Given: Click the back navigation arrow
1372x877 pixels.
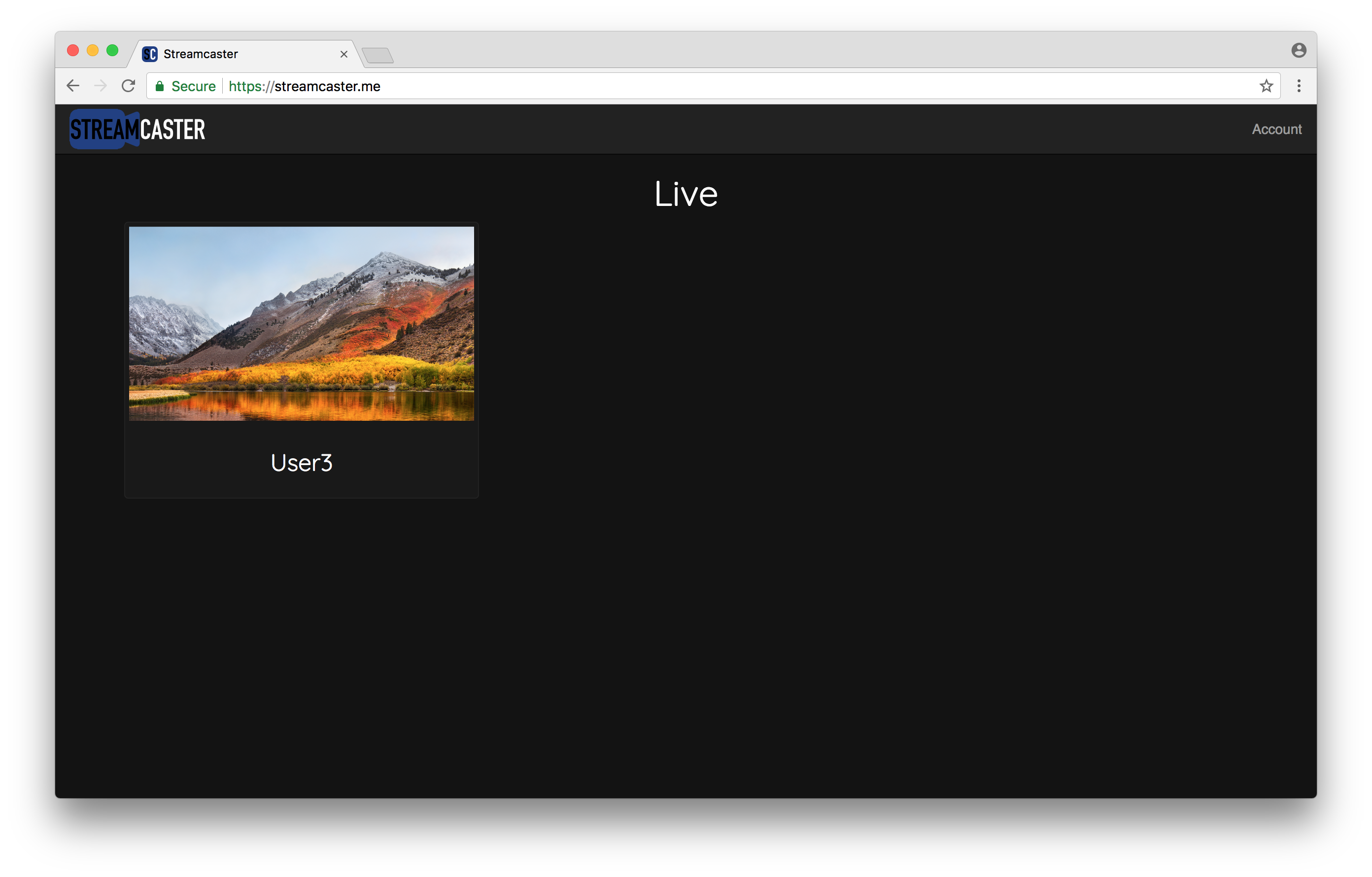Looking at the screenshot, I should click(73, 86).
